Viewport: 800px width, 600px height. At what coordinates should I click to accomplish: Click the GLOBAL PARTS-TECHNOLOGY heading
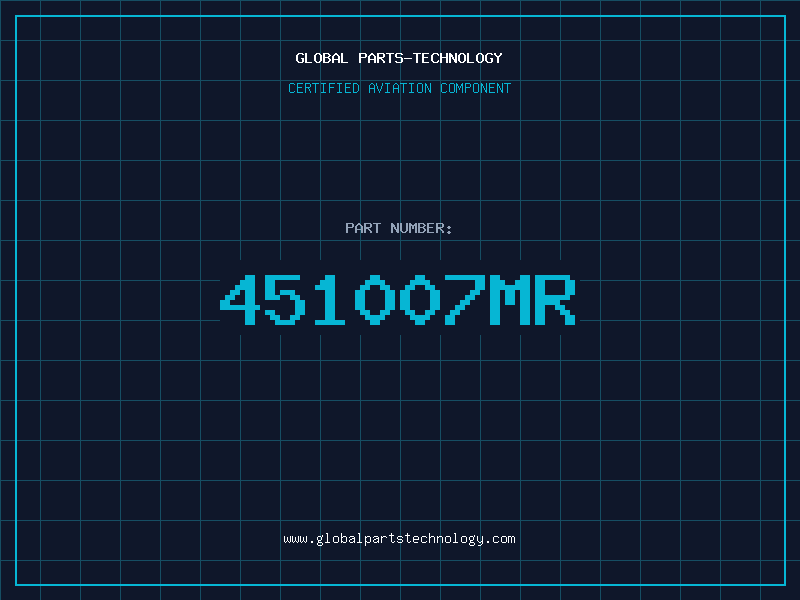click(399, 58)
